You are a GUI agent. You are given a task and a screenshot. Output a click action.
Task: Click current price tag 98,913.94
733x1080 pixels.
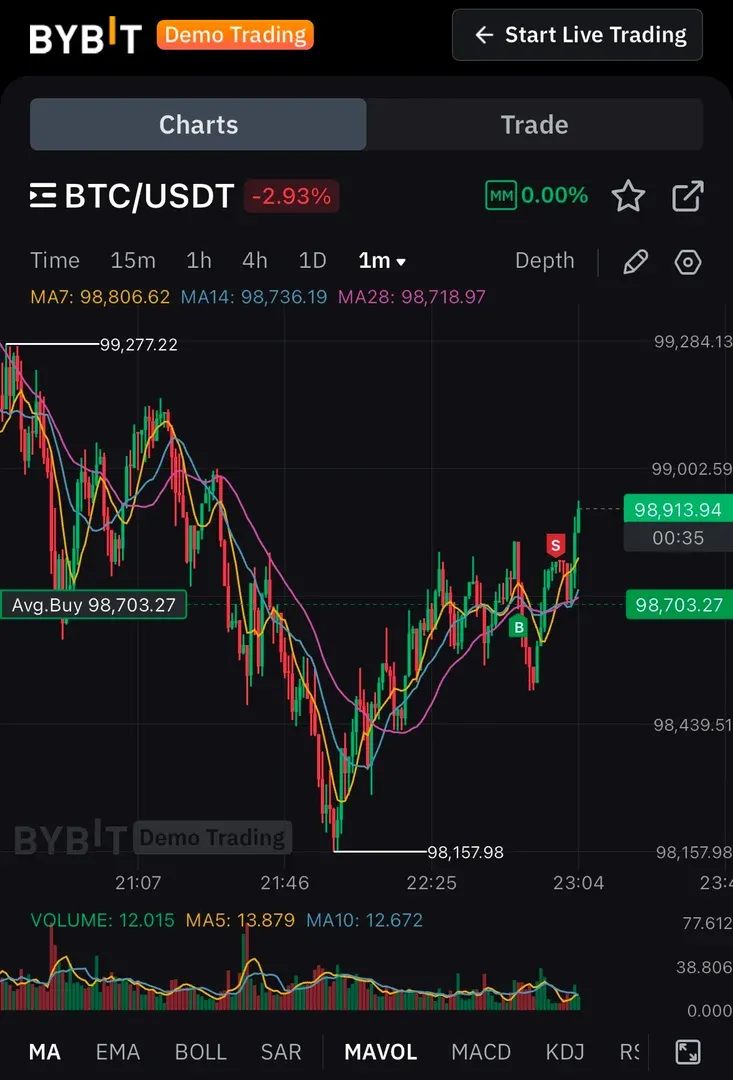pyautogui.click(x=678, y=510)
